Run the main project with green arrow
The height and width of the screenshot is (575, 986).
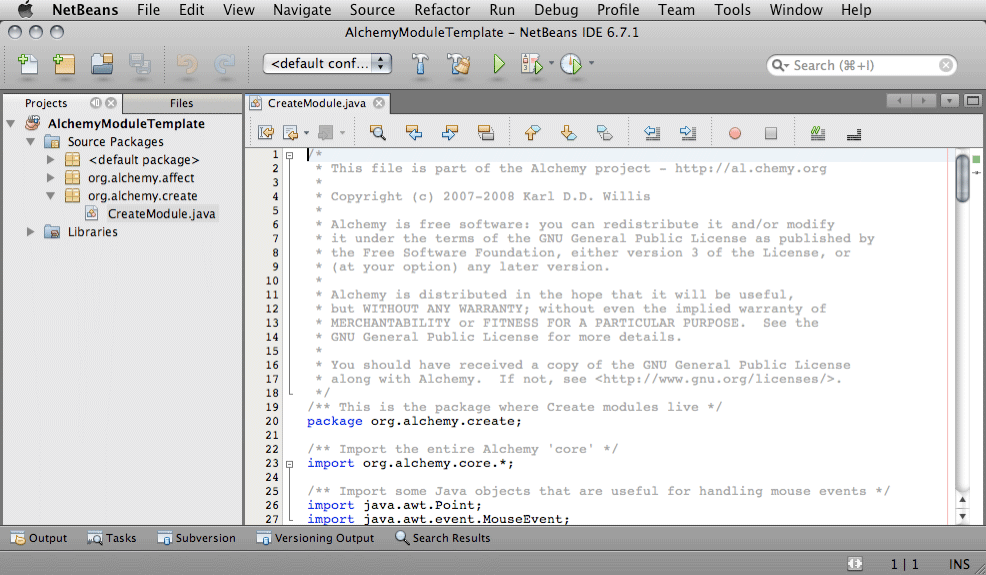coord(499,64)
